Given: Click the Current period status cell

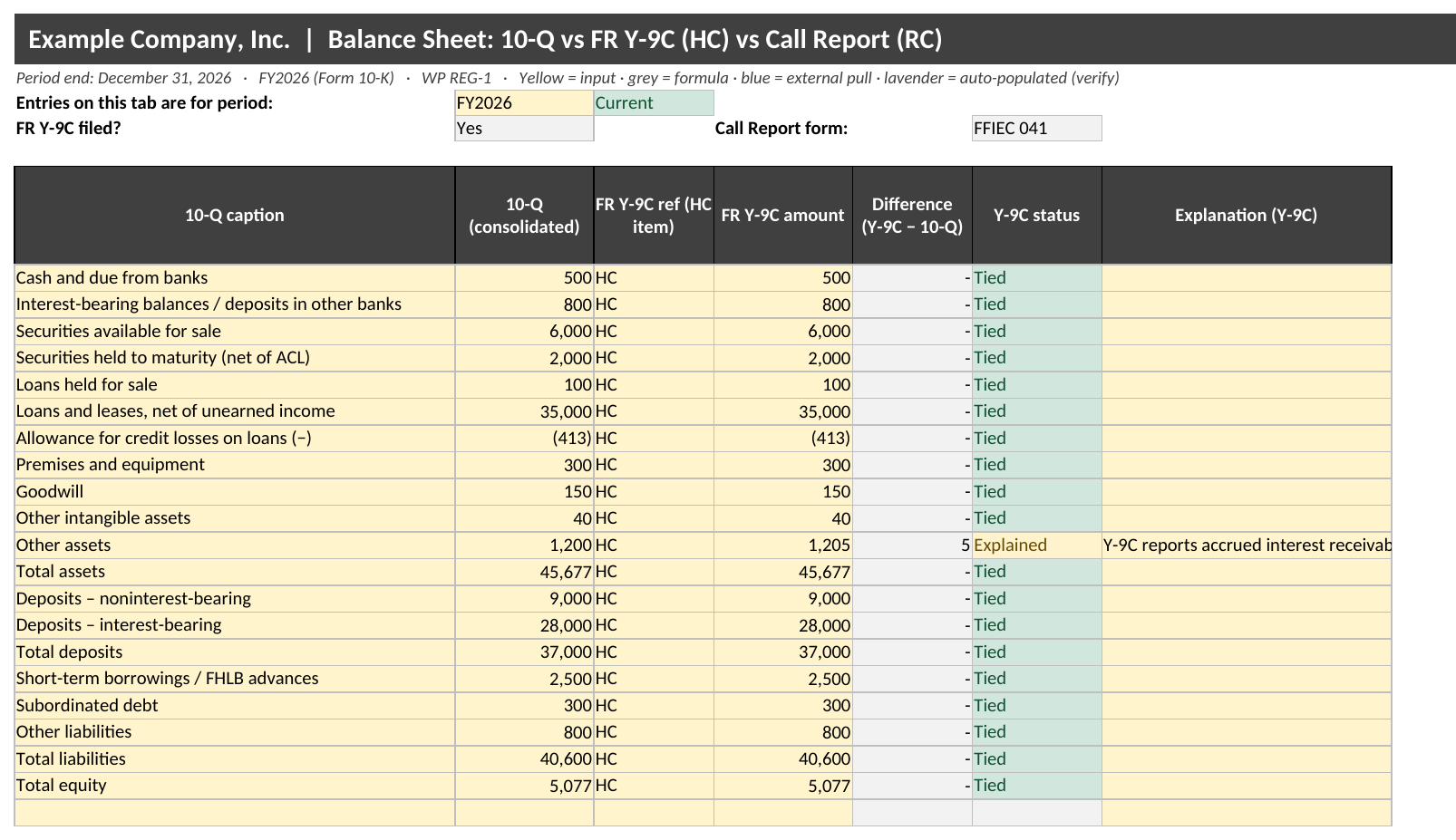Looking at the screenshot, I should point(654,102).
